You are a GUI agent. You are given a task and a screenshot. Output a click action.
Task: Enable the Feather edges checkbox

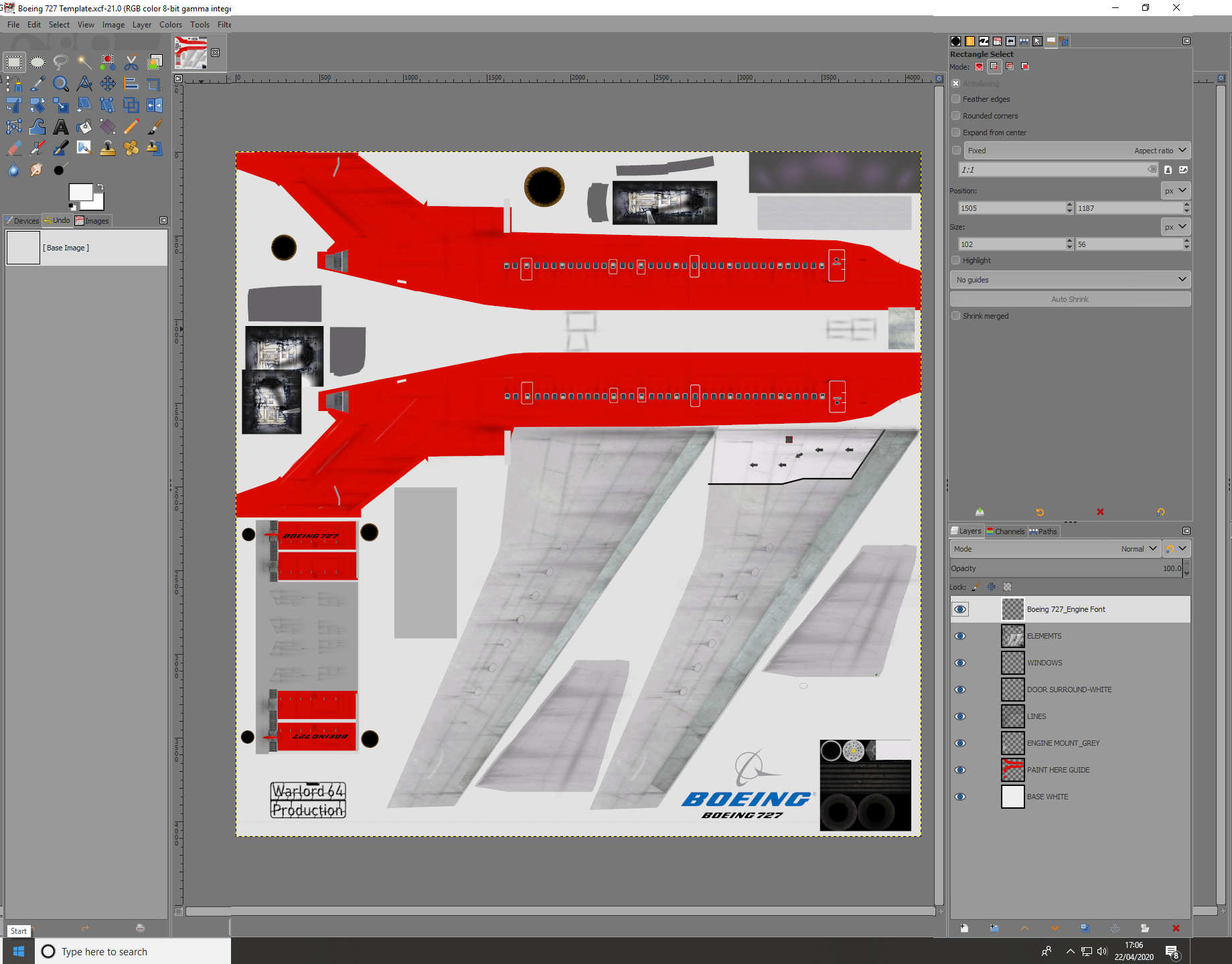pos(955,98)
